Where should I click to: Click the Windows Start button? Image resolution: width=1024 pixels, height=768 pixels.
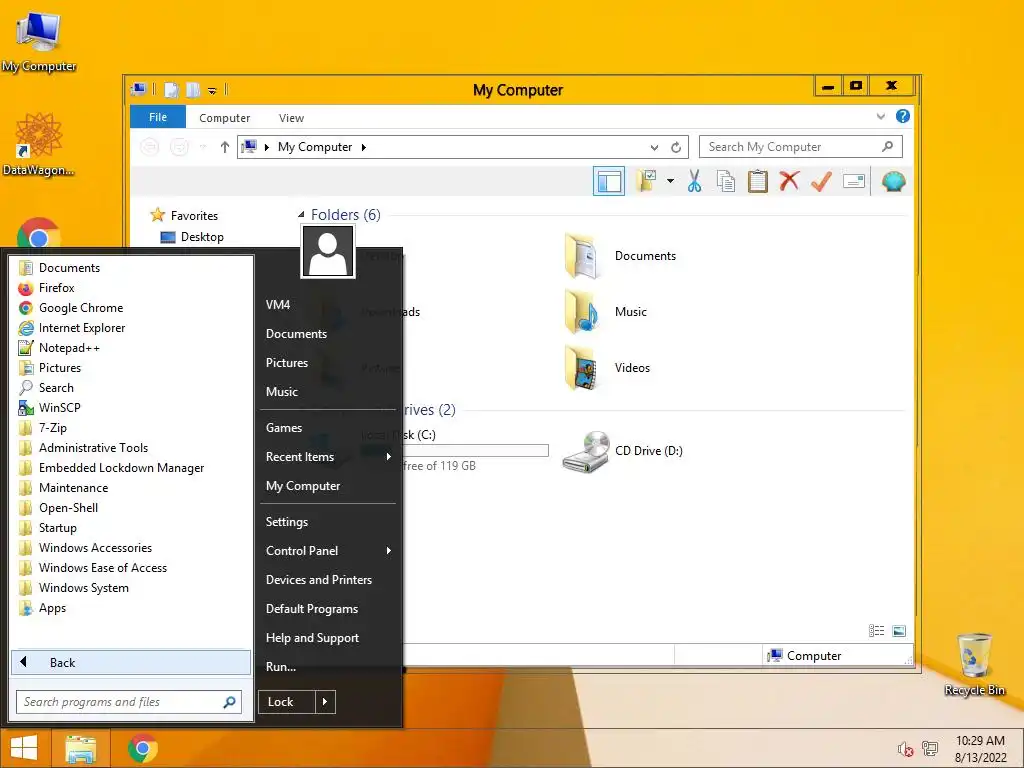coord(24,748)
